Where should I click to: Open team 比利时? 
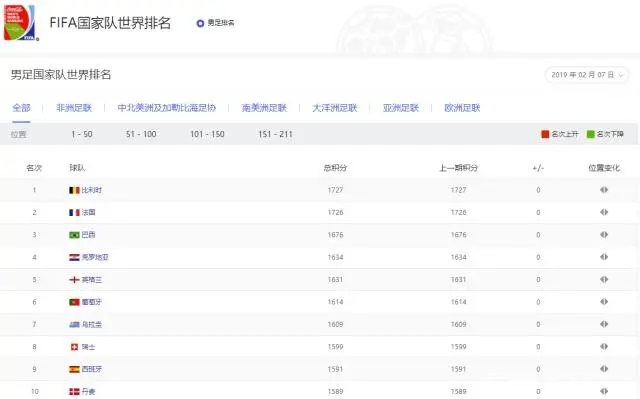[x=92, y=190]
